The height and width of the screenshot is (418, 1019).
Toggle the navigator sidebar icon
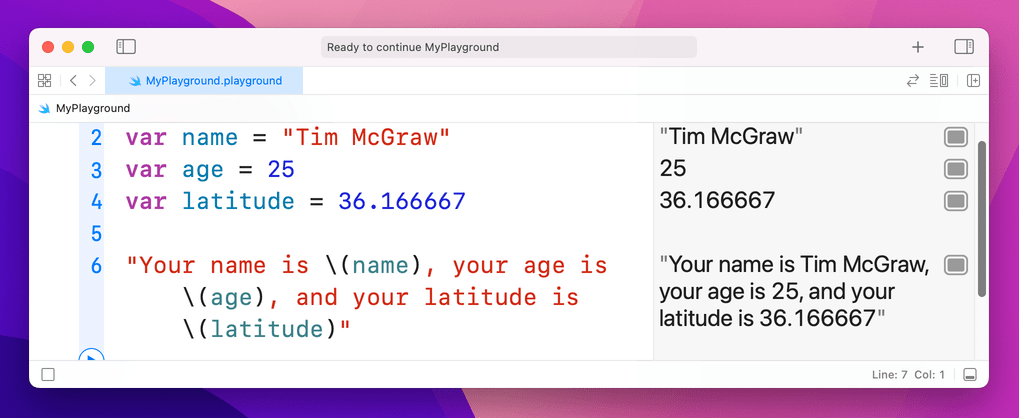coord(125,47)
